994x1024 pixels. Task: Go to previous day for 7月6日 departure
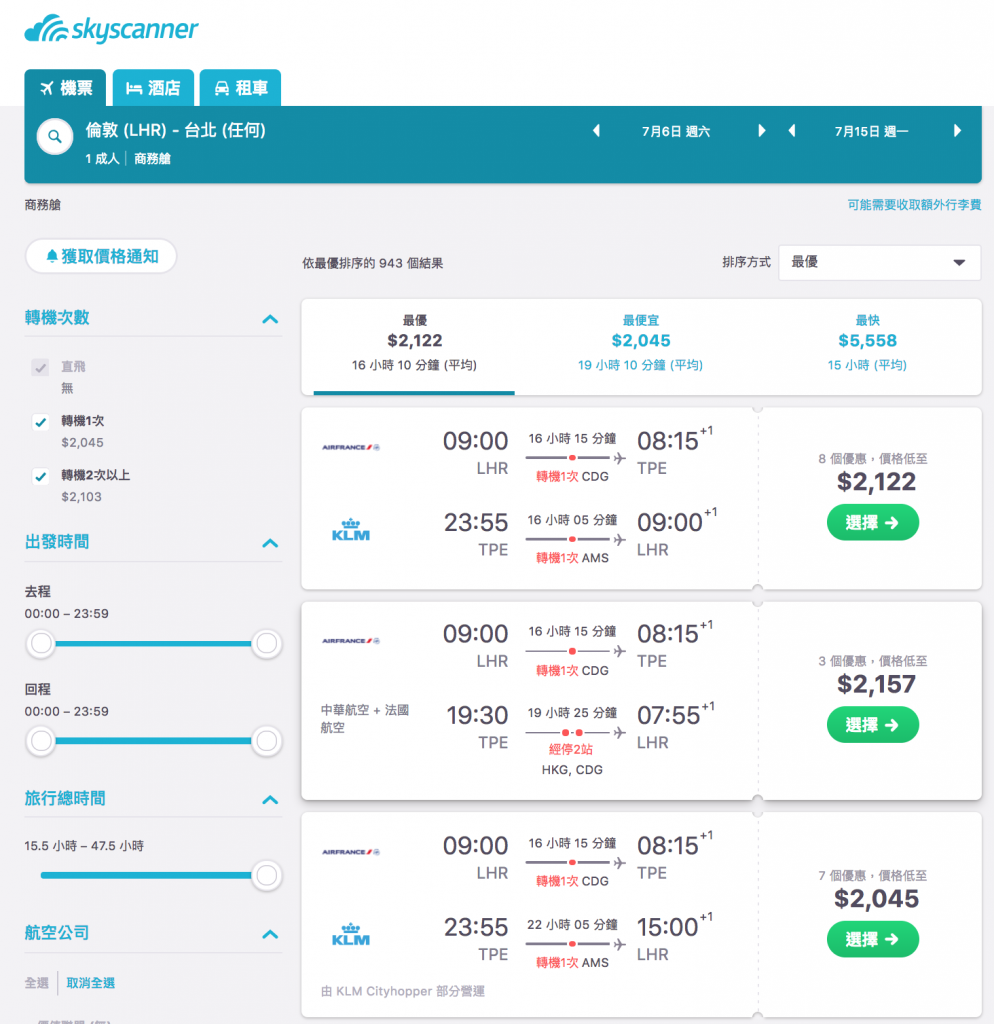point(596,131)
